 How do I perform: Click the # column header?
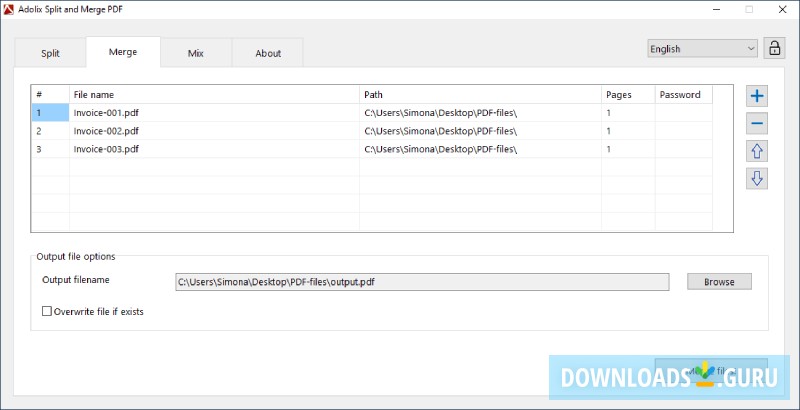coord(51,94)
